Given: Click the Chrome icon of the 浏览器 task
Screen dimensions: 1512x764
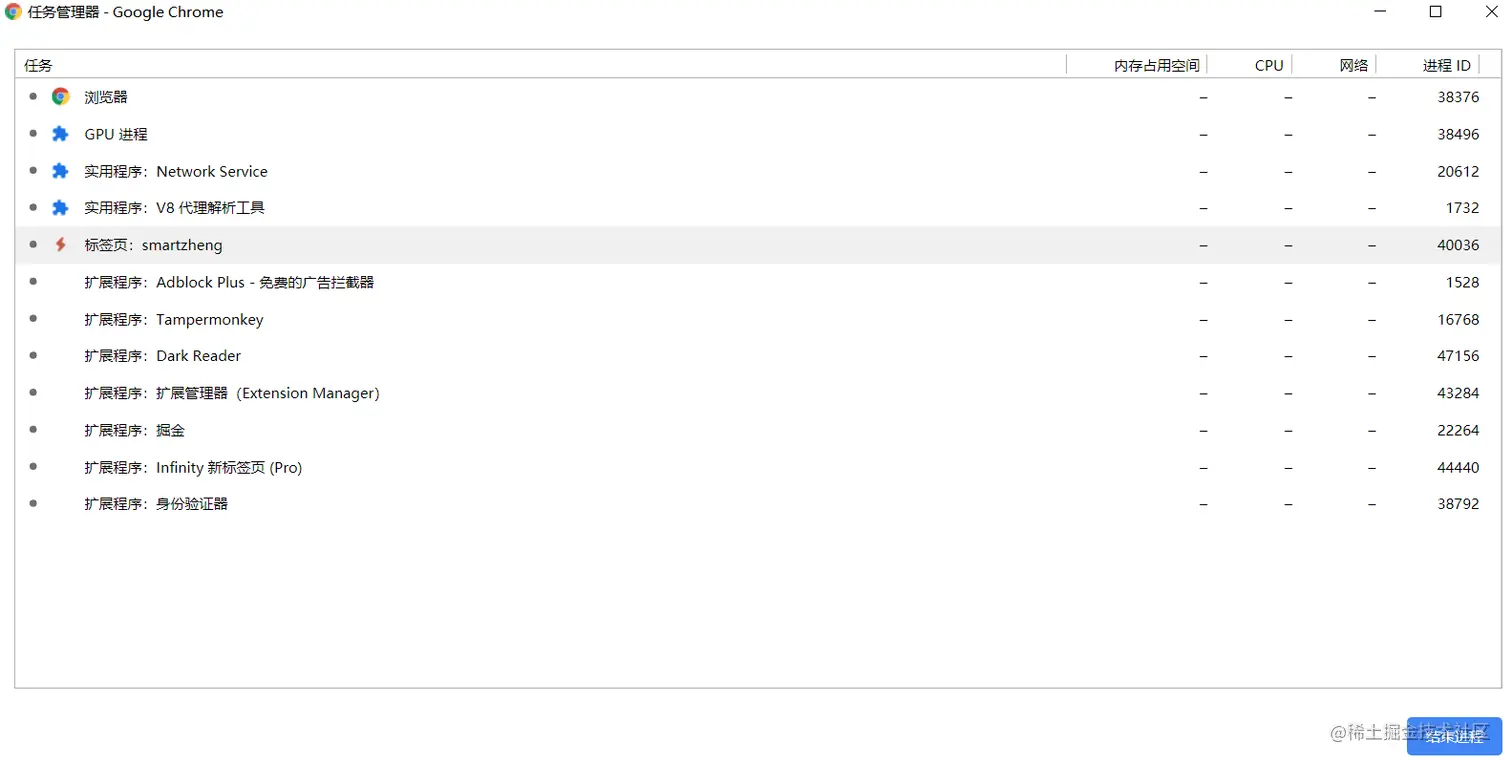Looking at the screenshot, I should tap(61, 97).
